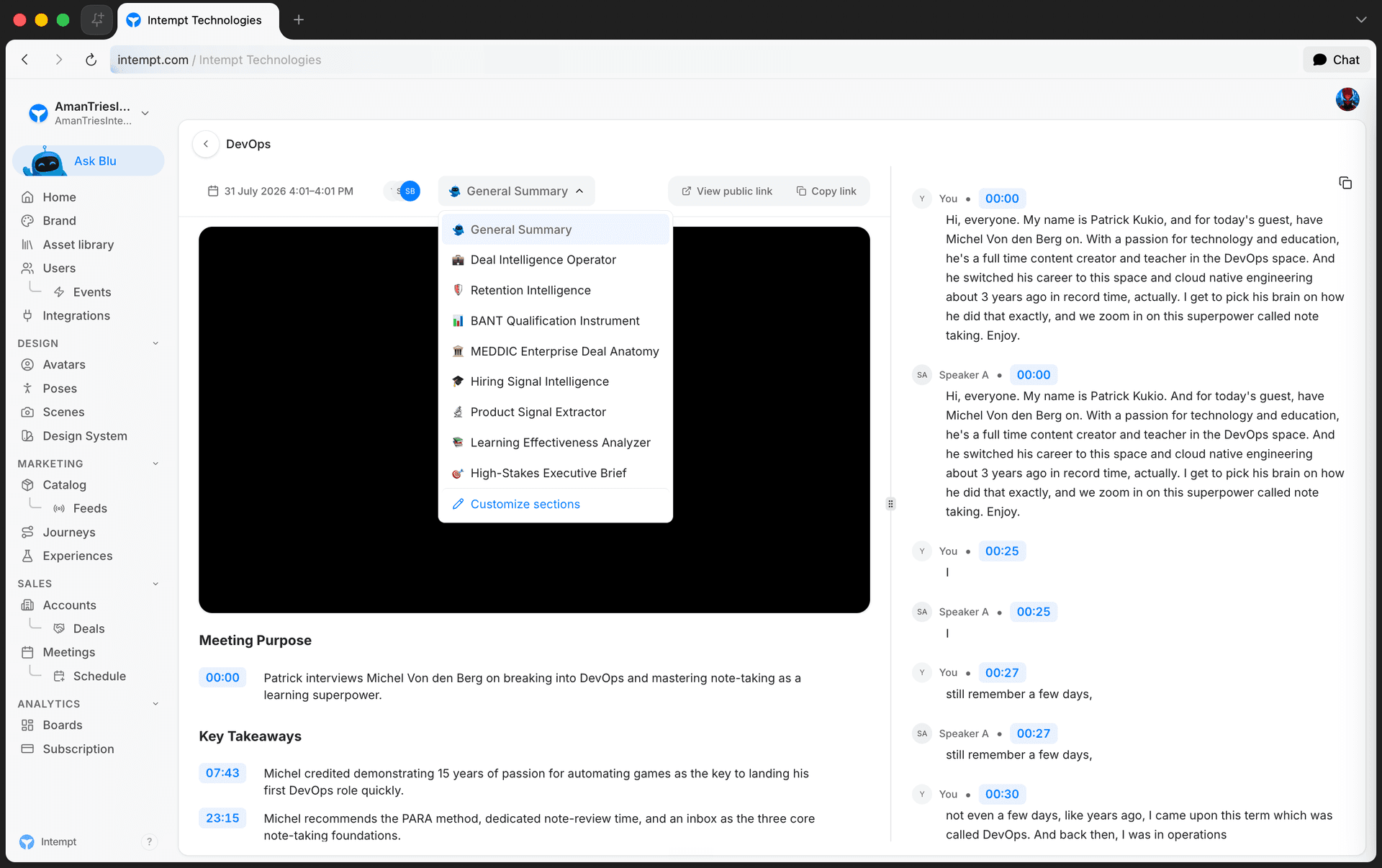The image size is (1382, 868).
Task: Open Experiences flask icon
Action: click(27, 556)
